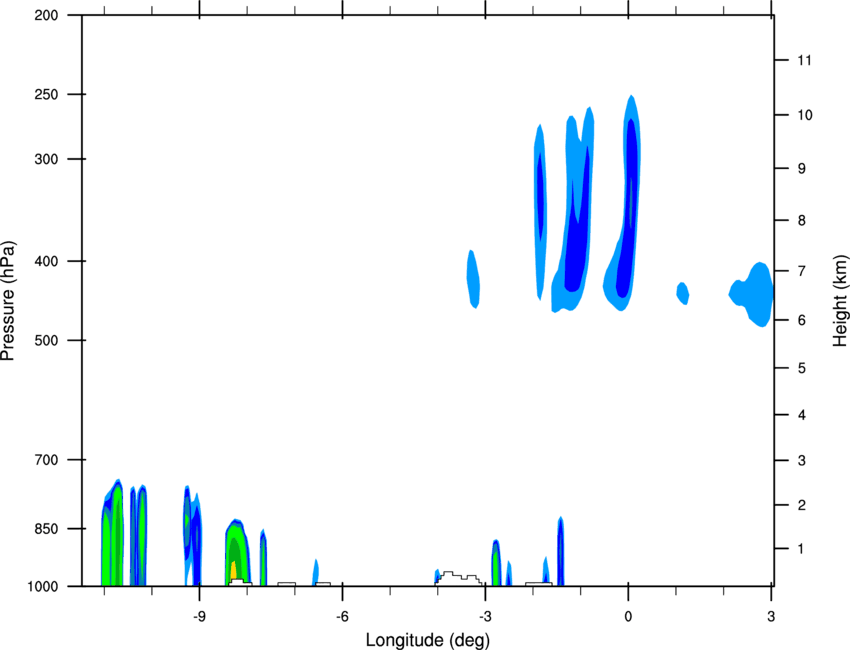Click the 5 km height label

(x=801, y=368)
